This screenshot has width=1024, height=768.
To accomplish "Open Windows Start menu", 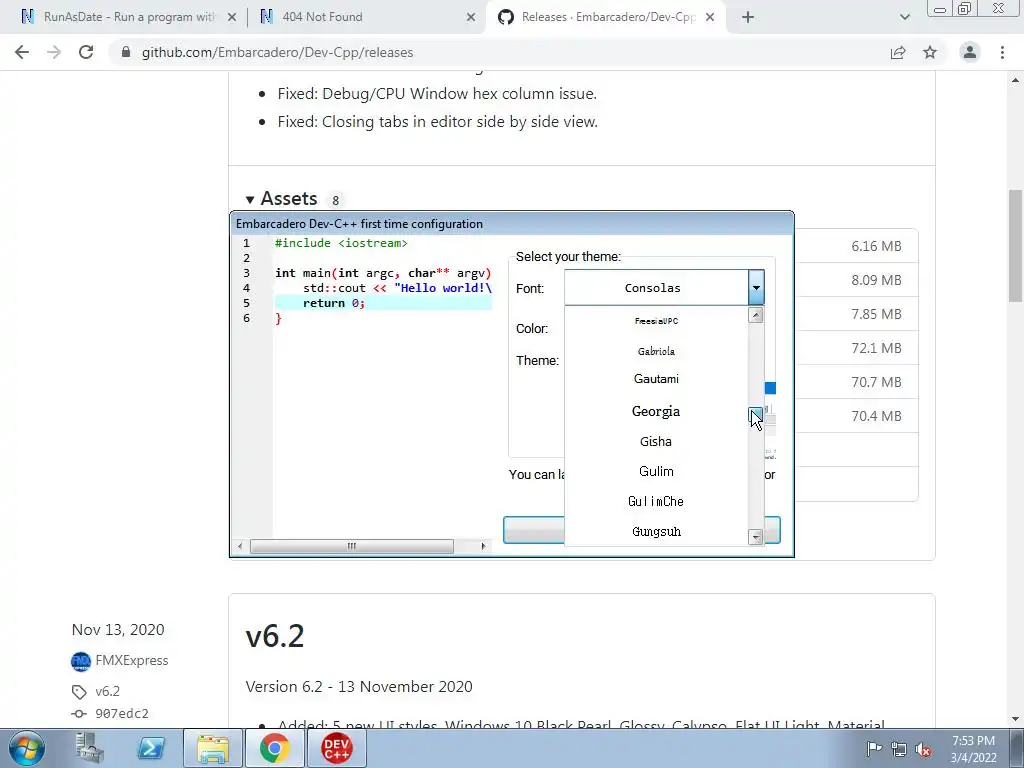I will 27,748.
